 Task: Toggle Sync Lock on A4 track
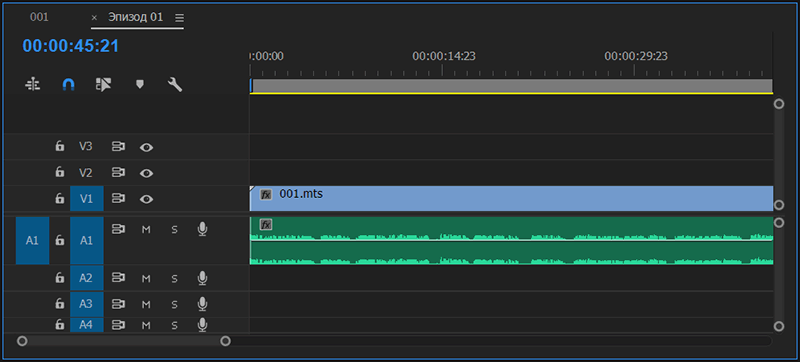point(118,324)
